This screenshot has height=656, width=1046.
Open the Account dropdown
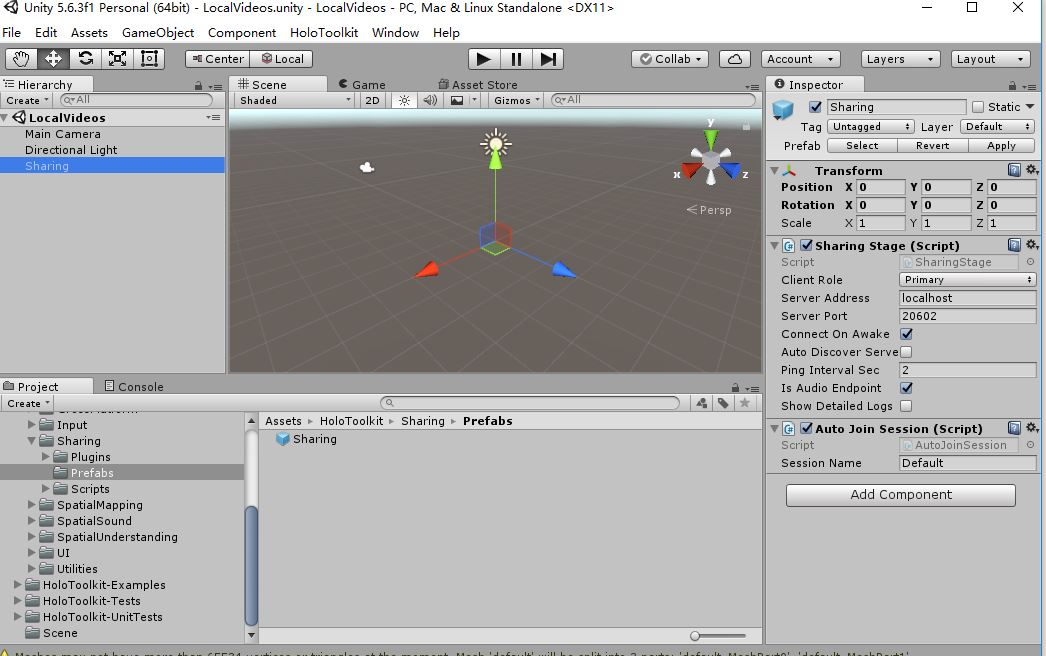801,59
